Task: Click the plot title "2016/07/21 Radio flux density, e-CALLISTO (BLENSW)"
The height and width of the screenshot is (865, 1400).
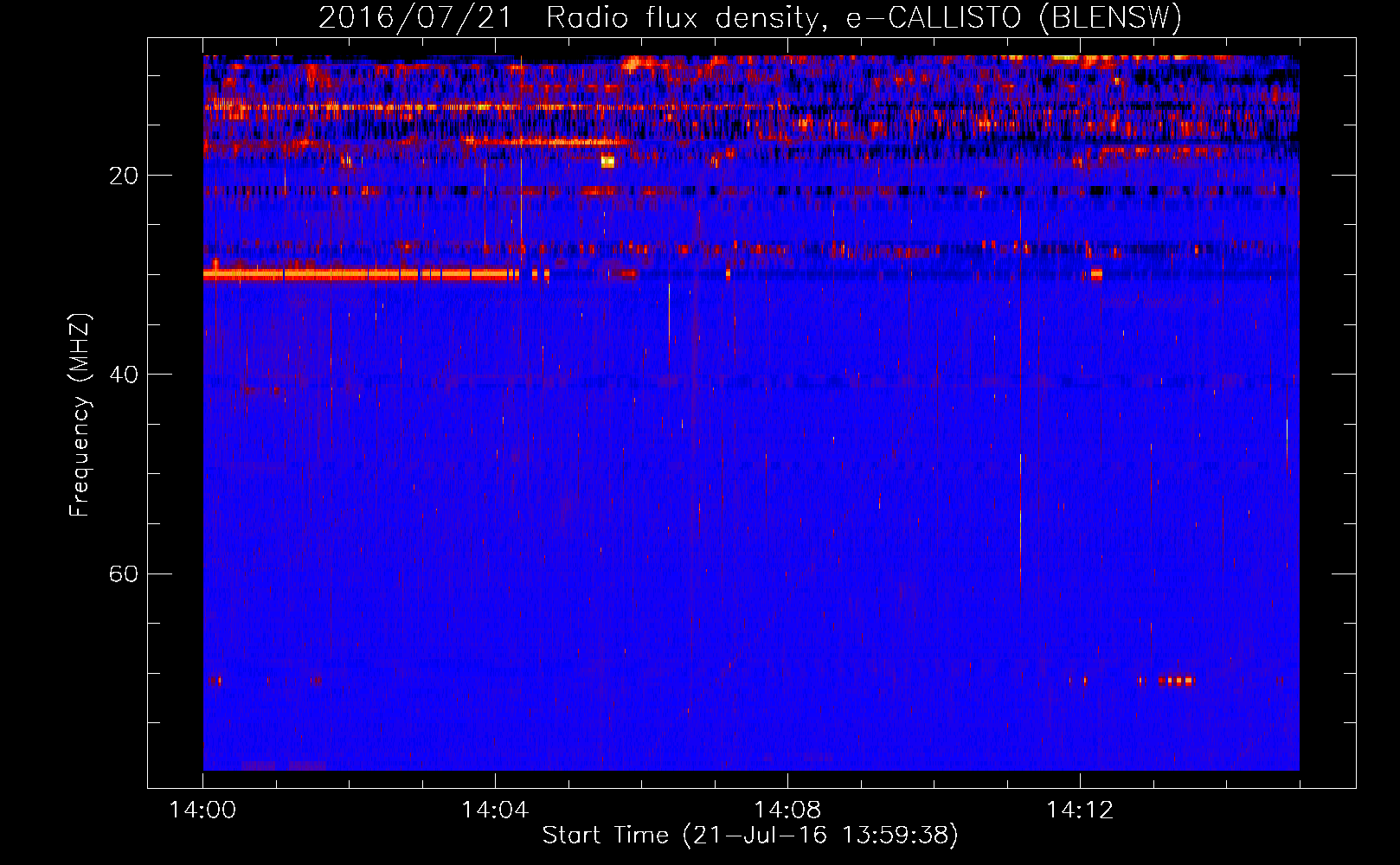Action: click(x=750, y=17)
